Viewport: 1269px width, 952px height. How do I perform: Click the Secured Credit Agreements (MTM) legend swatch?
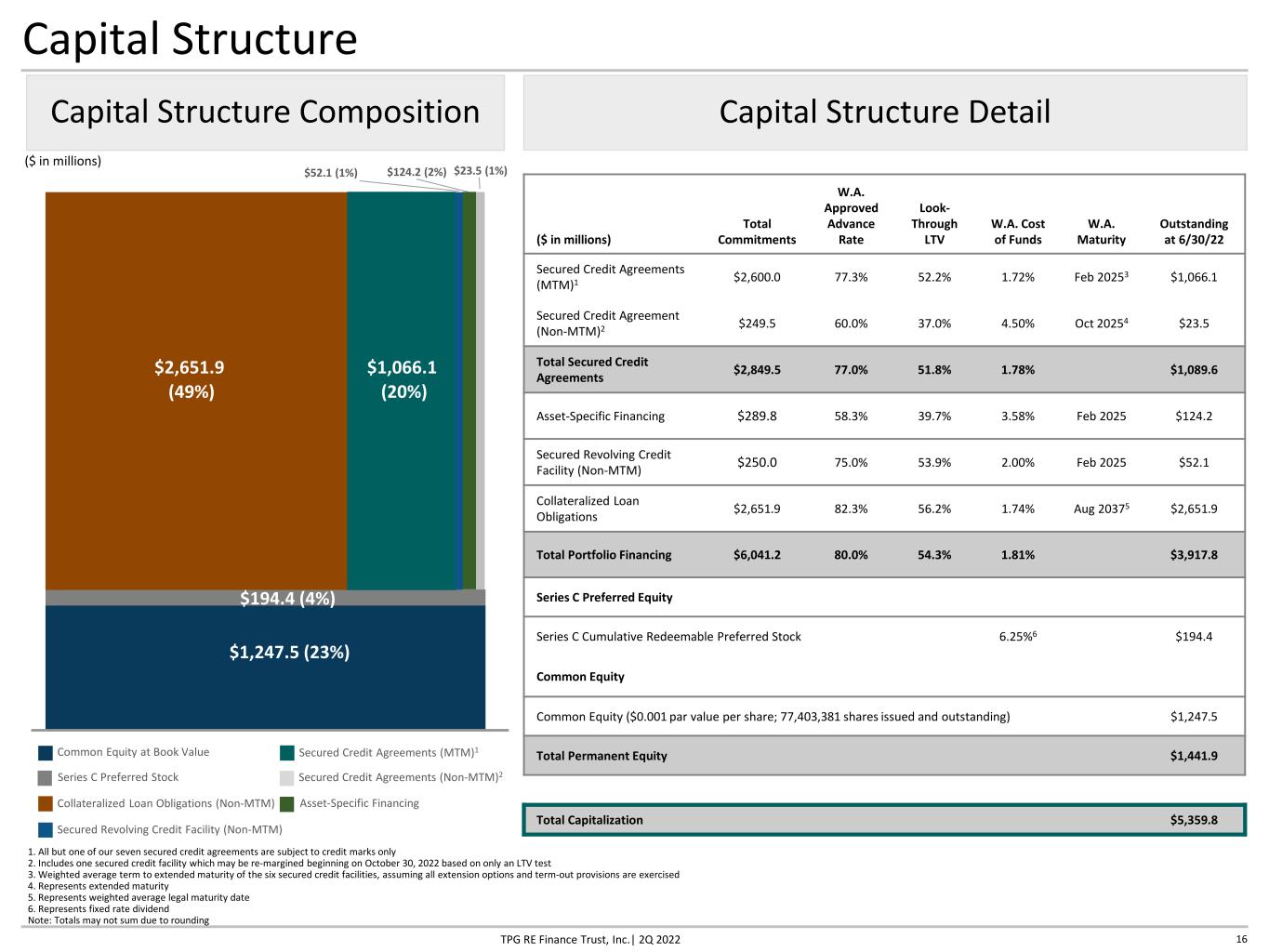pyautogui.click(x=287, y=753)
